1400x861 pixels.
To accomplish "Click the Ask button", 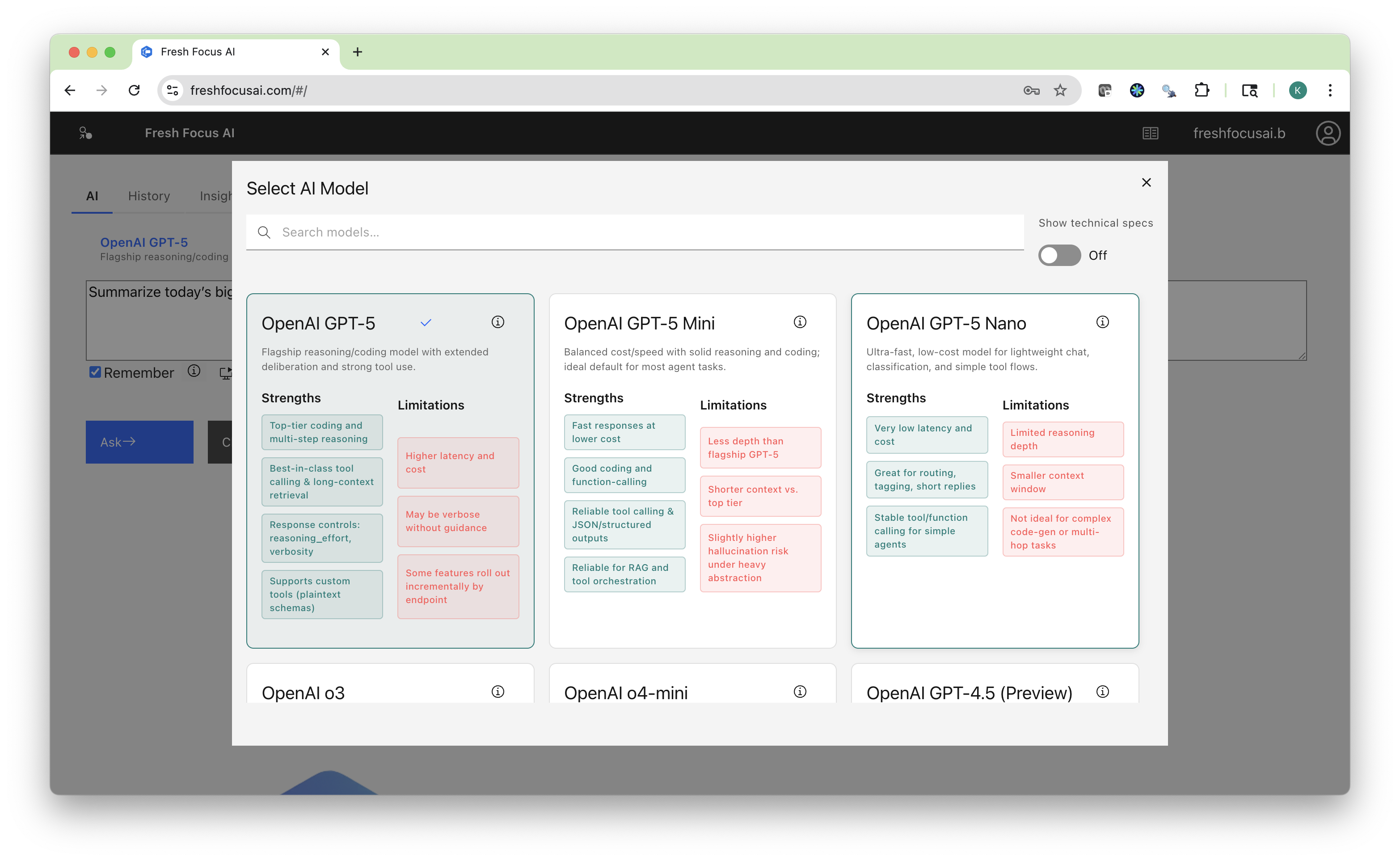I will [139, 442].
